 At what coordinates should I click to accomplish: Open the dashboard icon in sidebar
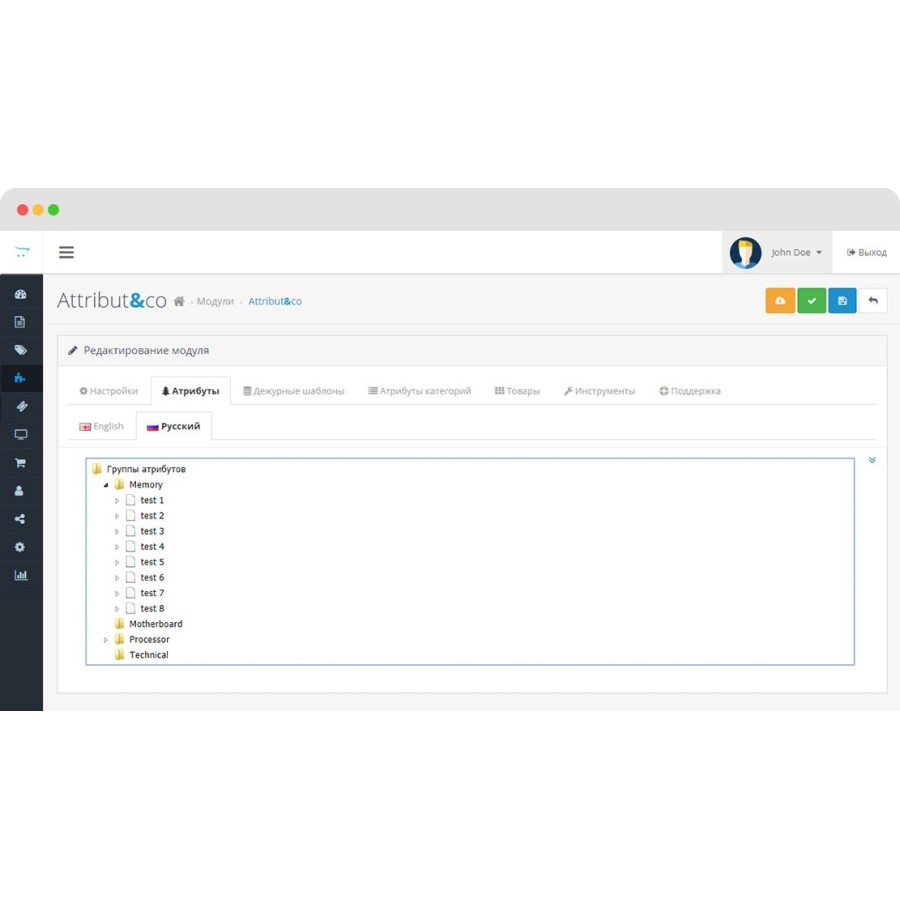click(21, 294)
